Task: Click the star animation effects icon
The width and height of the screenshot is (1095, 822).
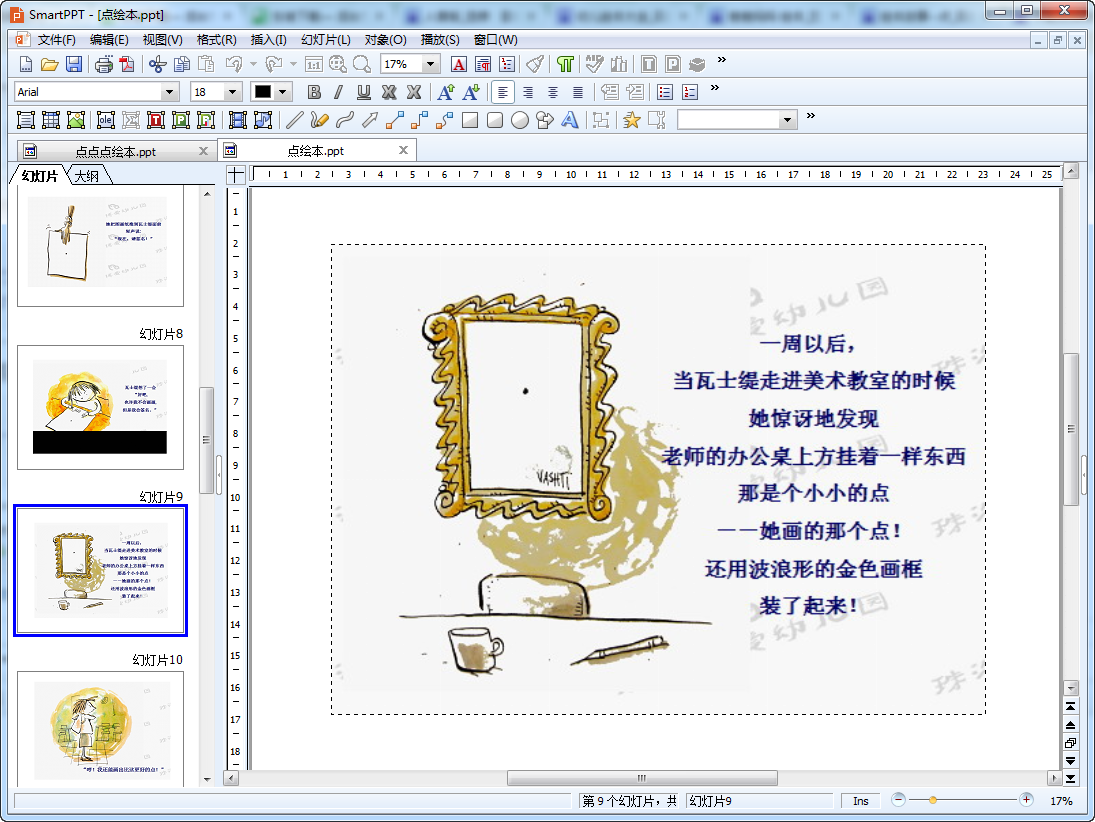Action: pos(631,120)
